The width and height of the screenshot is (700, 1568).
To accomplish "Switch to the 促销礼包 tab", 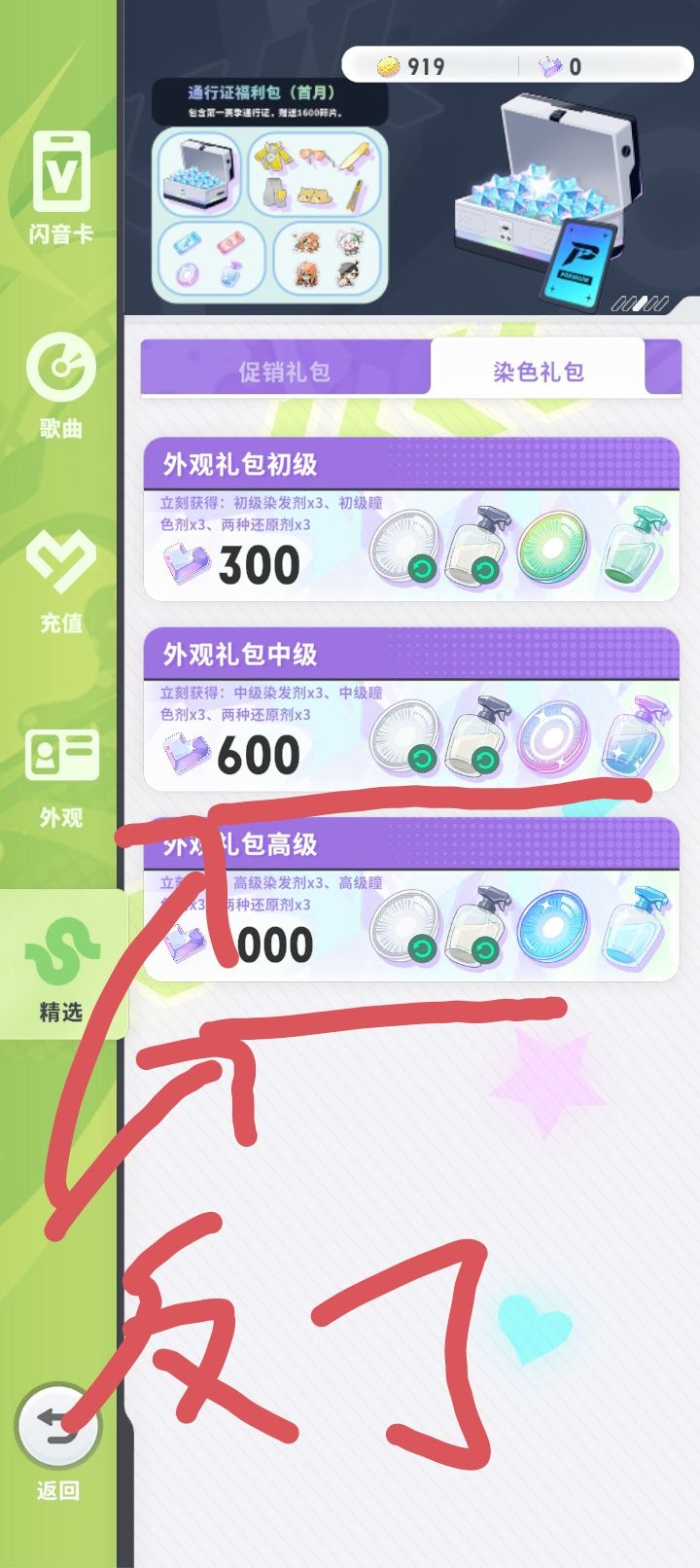I will [285, 371].
